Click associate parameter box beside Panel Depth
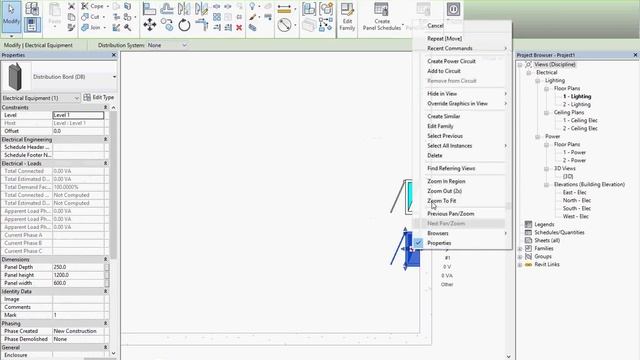Viewport: 640px width, 360px height. point(107,267)
